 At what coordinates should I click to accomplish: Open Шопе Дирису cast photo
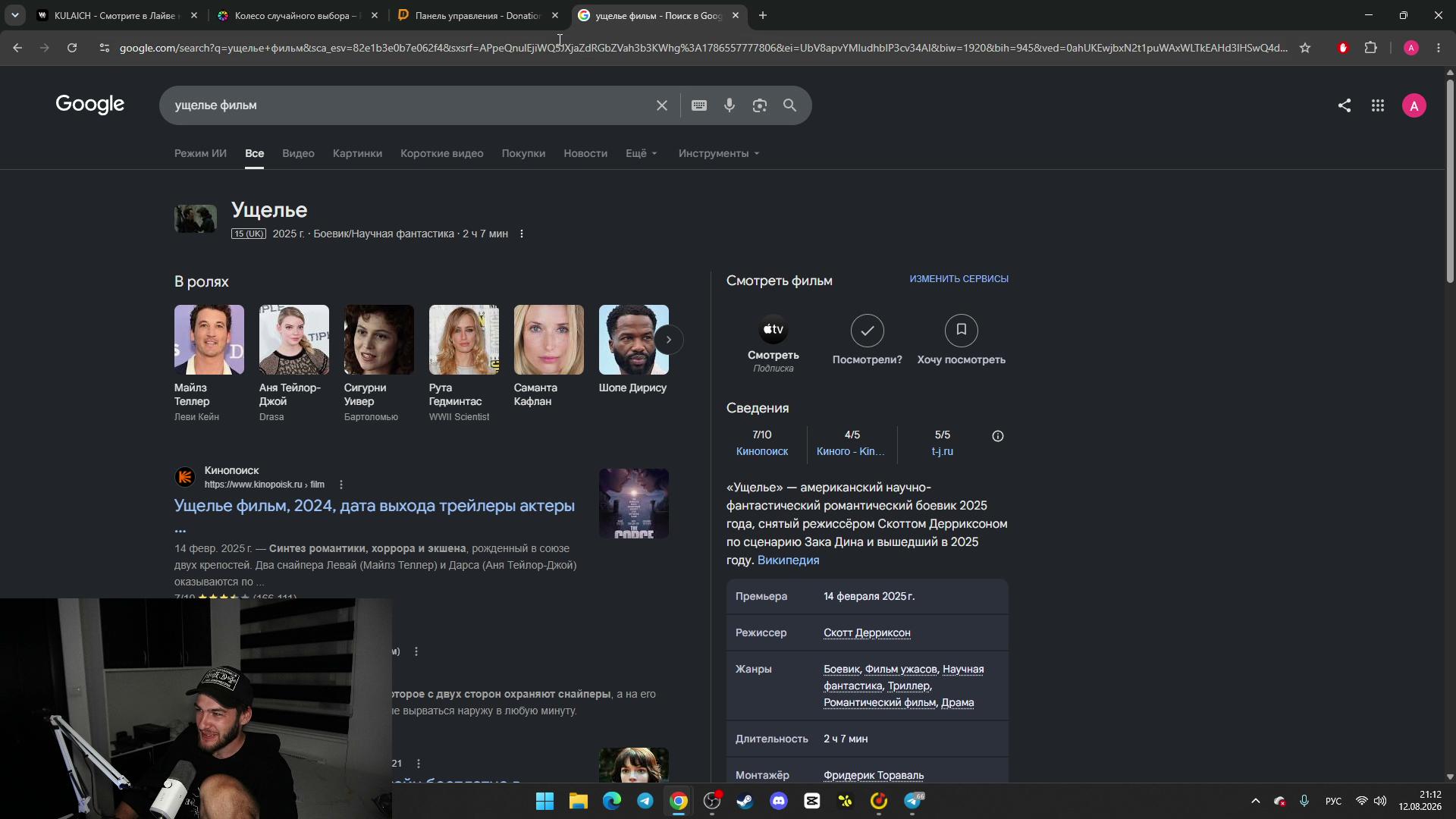[x=634, y=340]
